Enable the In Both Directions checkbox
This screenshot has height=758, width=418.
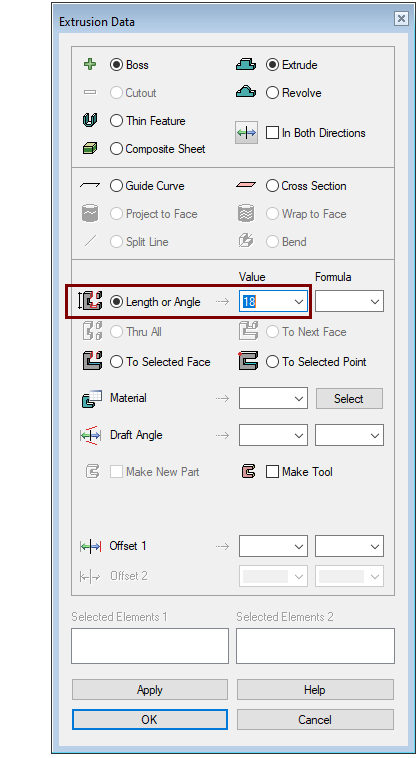tap(273, 133)
